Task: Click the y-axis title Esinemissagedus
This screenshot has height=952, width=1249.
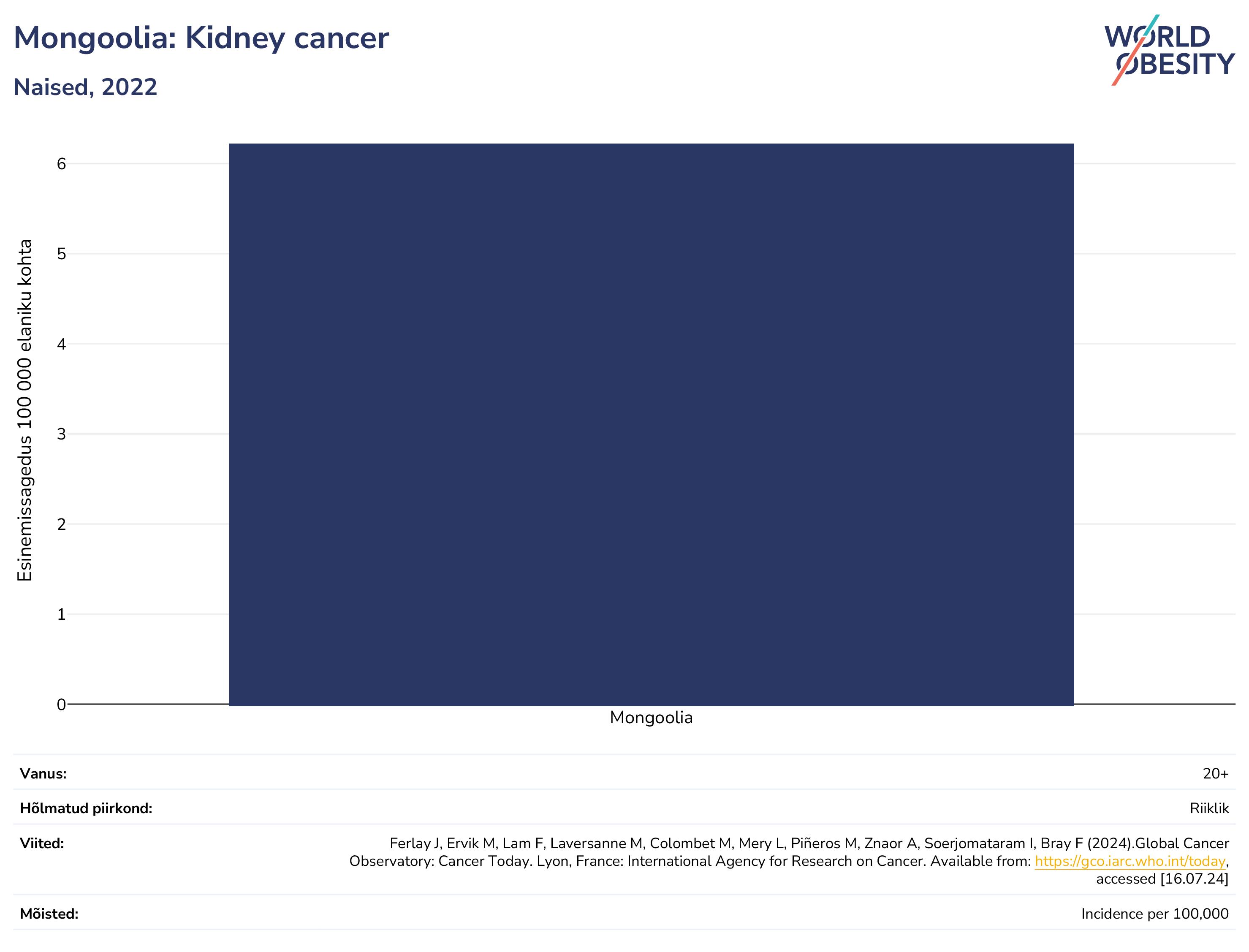Action: pos(24,410)
